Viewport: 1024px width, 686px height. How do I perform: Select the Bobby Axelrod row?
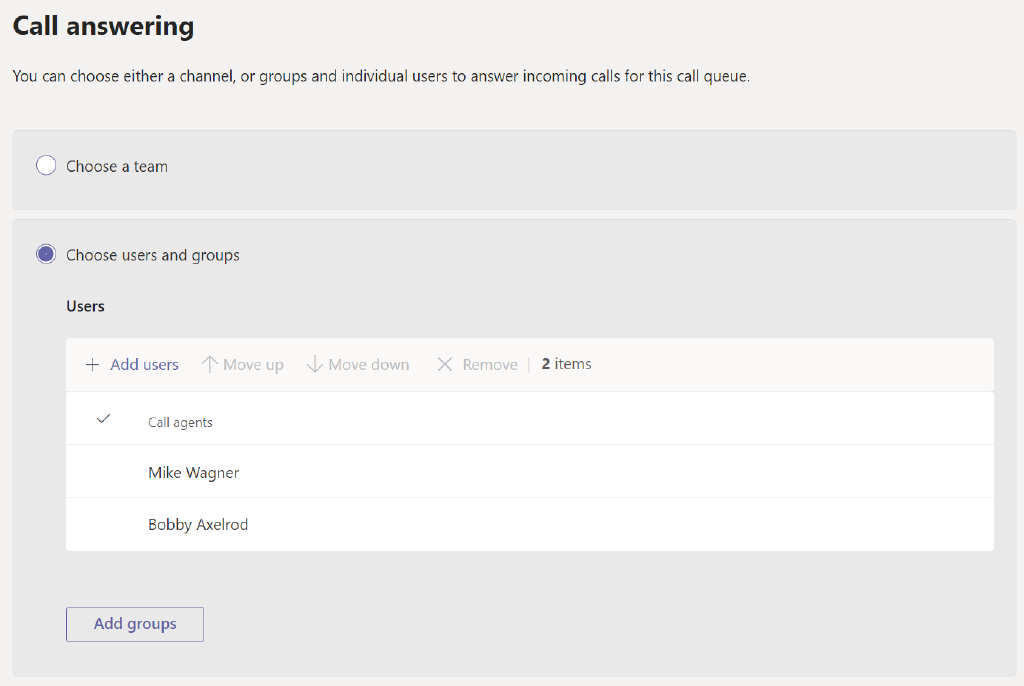pyautogui.click(x=198, y=523)
